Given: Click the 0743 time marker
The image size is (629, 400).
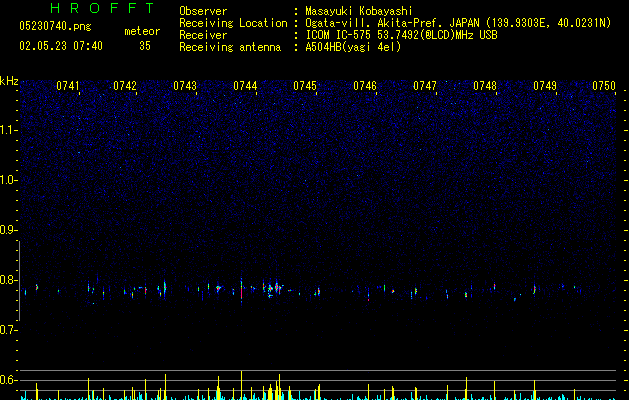Looking at the screenshot, I should tap(185, 86).
